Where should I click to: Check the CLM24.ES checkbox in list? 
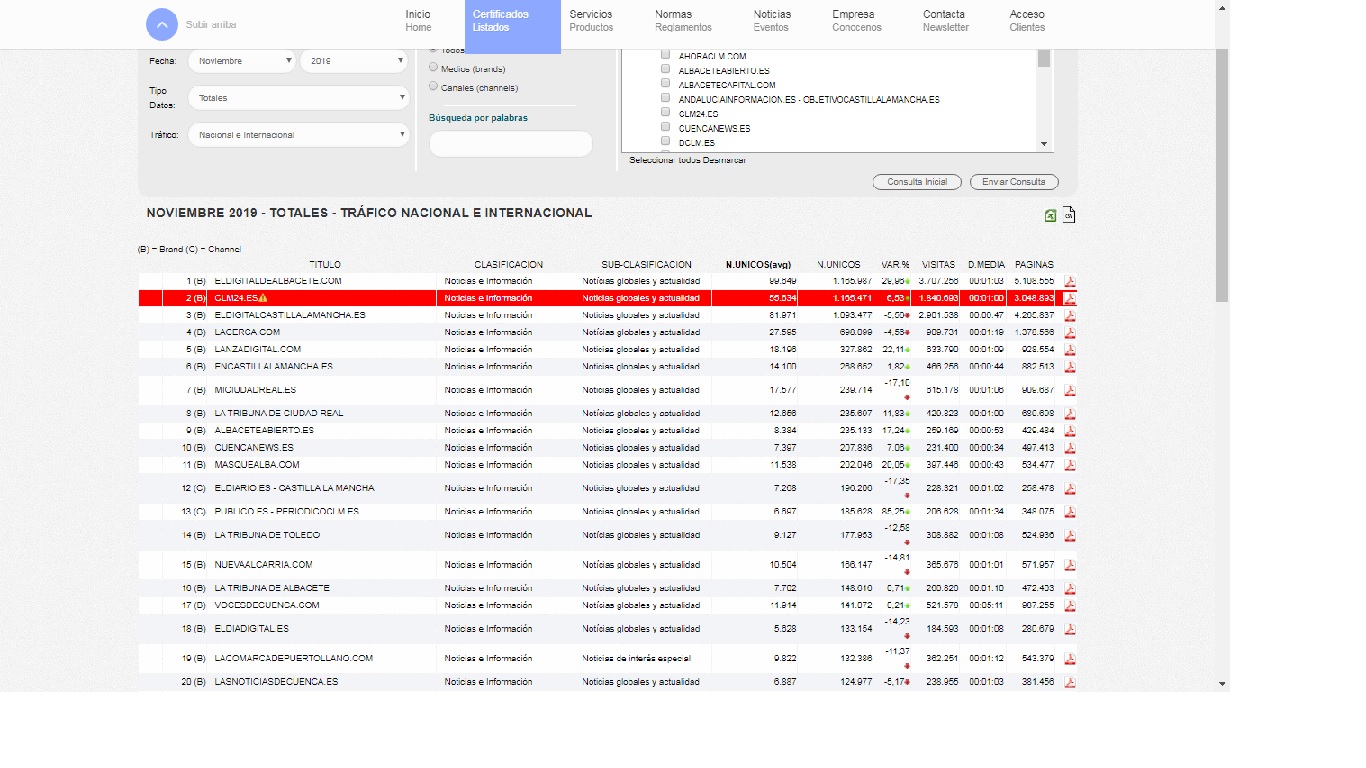pos(665,113)
